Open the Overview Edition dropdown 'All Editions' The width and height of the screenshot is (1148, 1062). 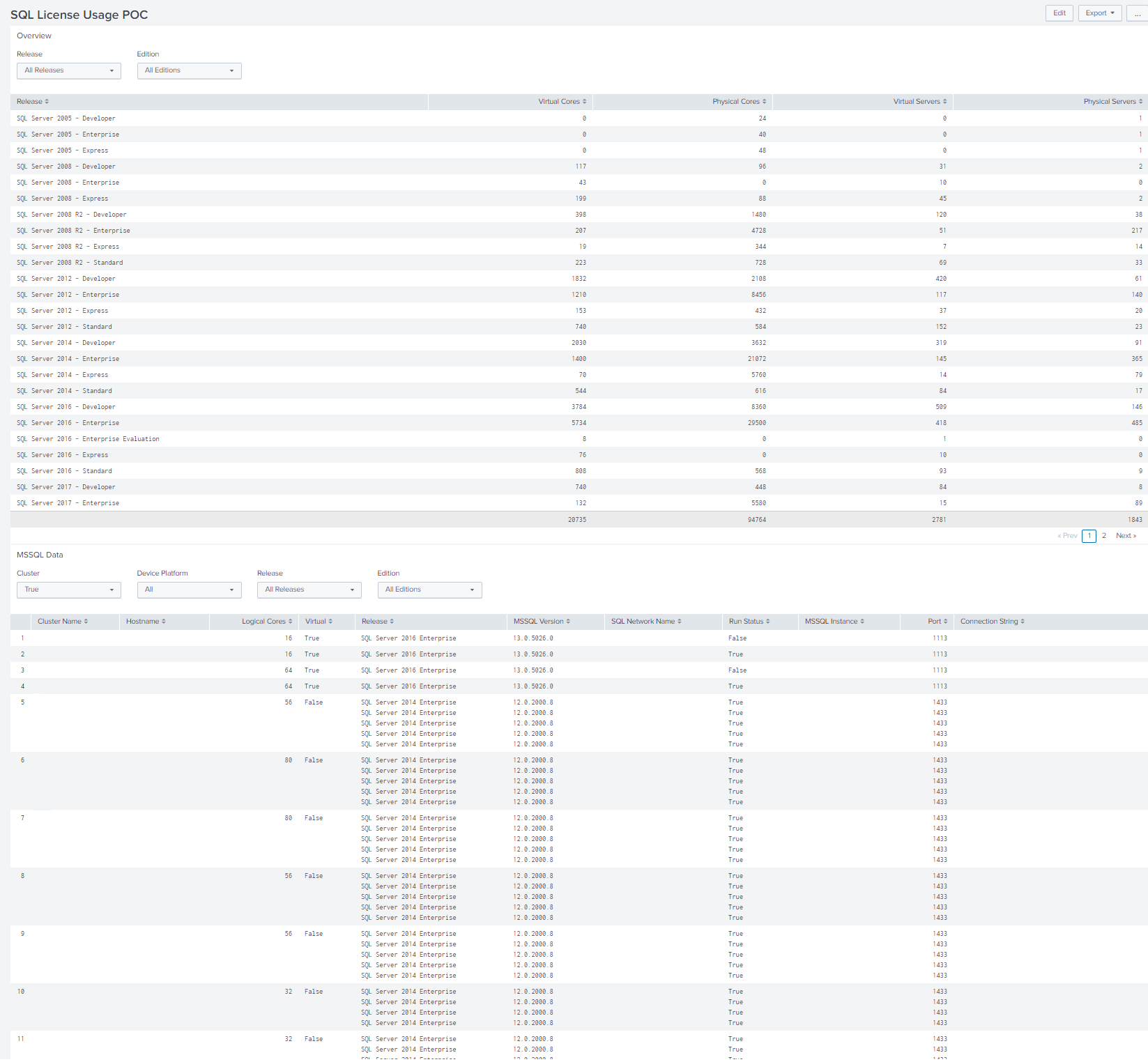tap(189, 70)
